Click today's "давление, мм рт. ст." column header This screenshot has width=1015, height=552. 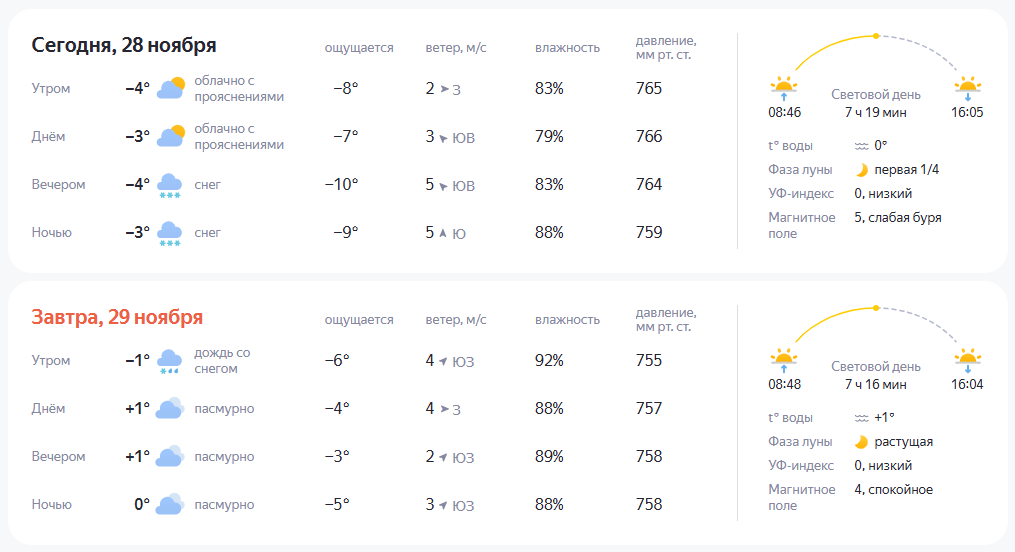(666, 48)
